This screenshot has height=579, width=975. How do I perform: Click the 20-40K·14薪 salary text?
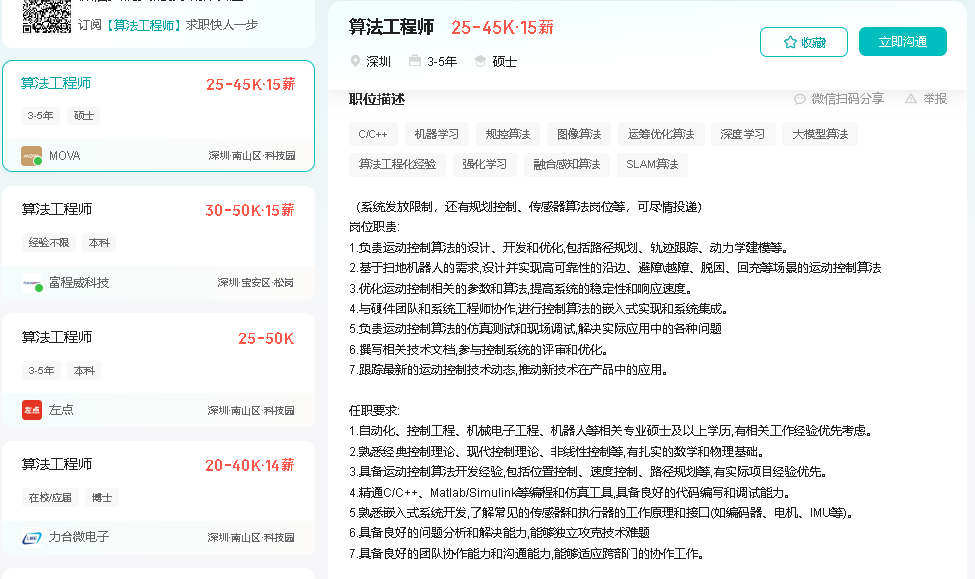[249, 465]
